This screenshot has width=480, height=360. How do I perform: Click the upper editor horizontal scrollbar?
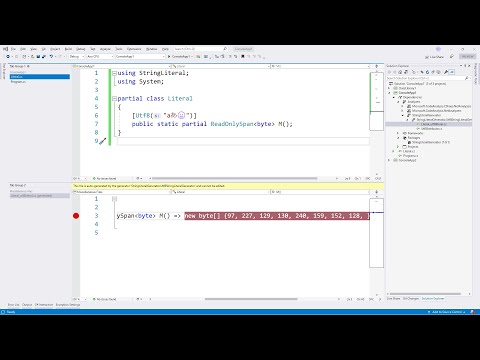pos(234,178)
